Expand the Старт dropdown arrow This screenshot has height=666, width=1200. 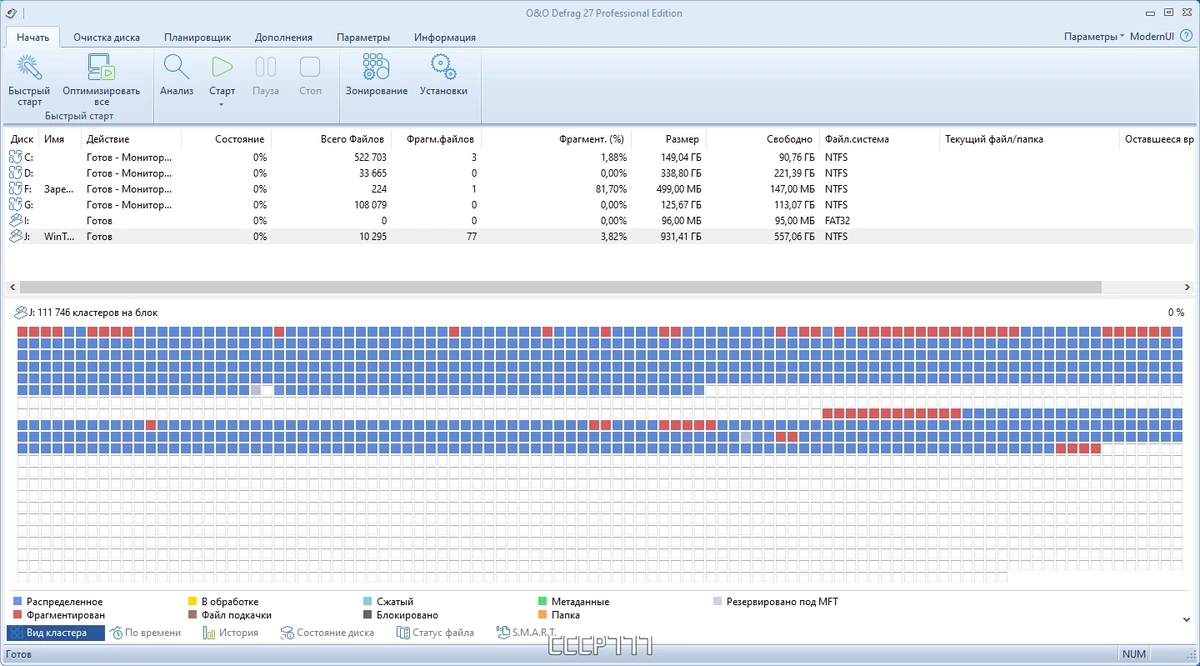pyautogui.click(x=222, y=104)
